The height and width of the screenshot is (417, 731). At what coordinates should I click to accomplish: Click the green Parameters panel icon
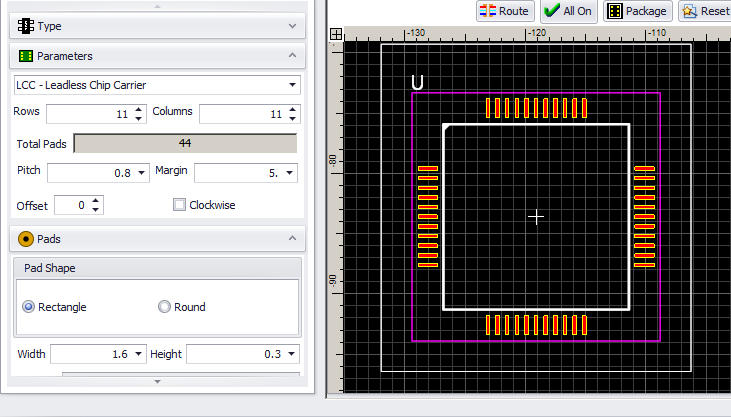(x=26, y=56)
